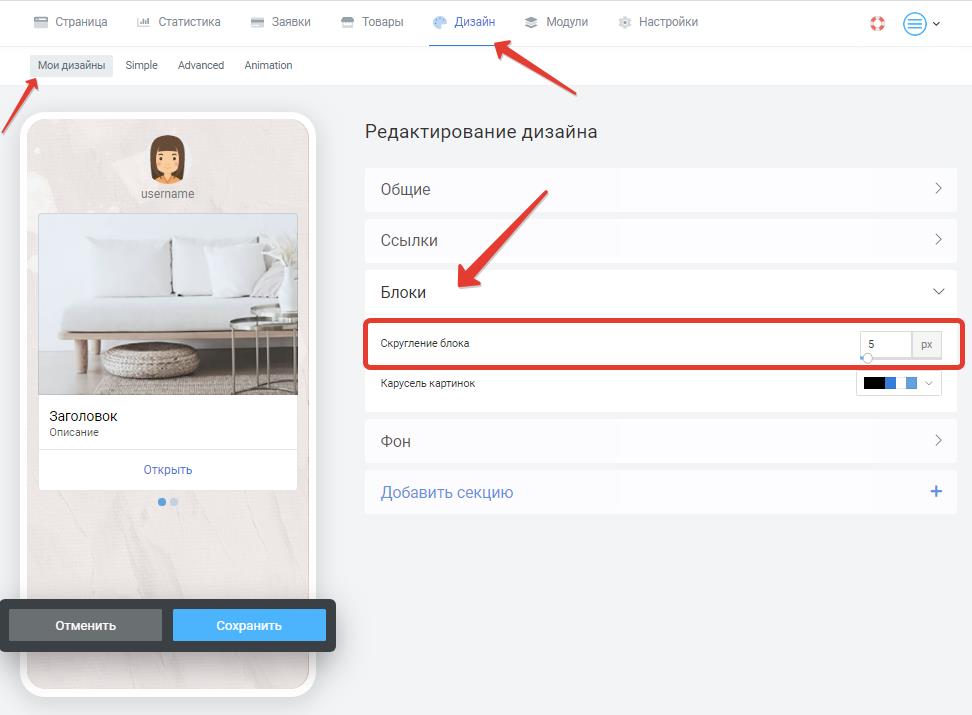
Task: Switch to the Animation designs sub-tab
Action: pos(268,65)
